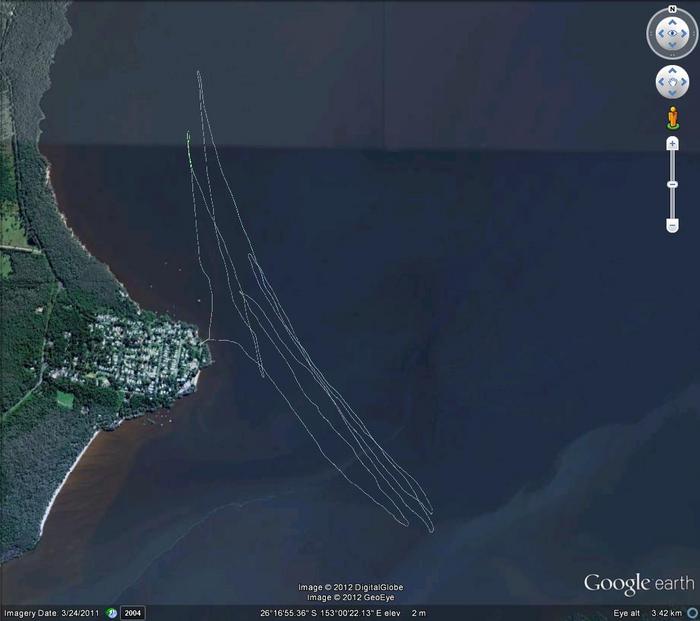The width and height of the screenshot is (700, 621).
Task: Click the Google Earth logo
Action: point(638,584)
